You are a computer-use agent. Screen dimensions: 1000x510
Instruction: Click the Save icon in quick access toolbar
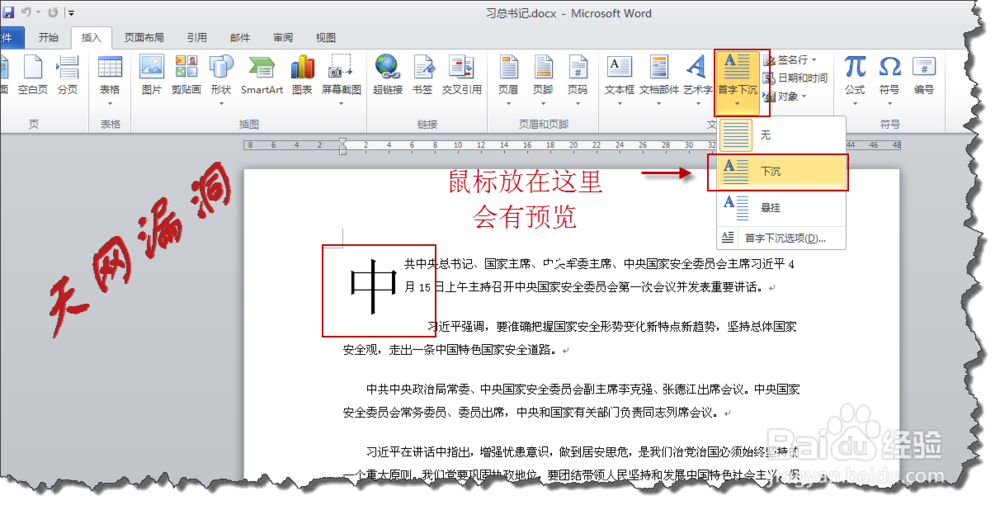pos(8,12)
